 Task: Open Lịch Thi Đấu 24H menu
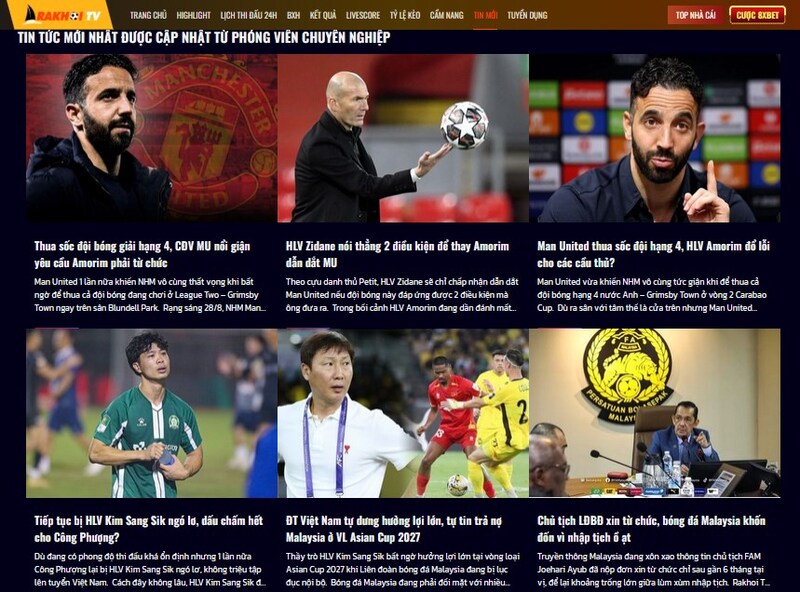(248, 15)
